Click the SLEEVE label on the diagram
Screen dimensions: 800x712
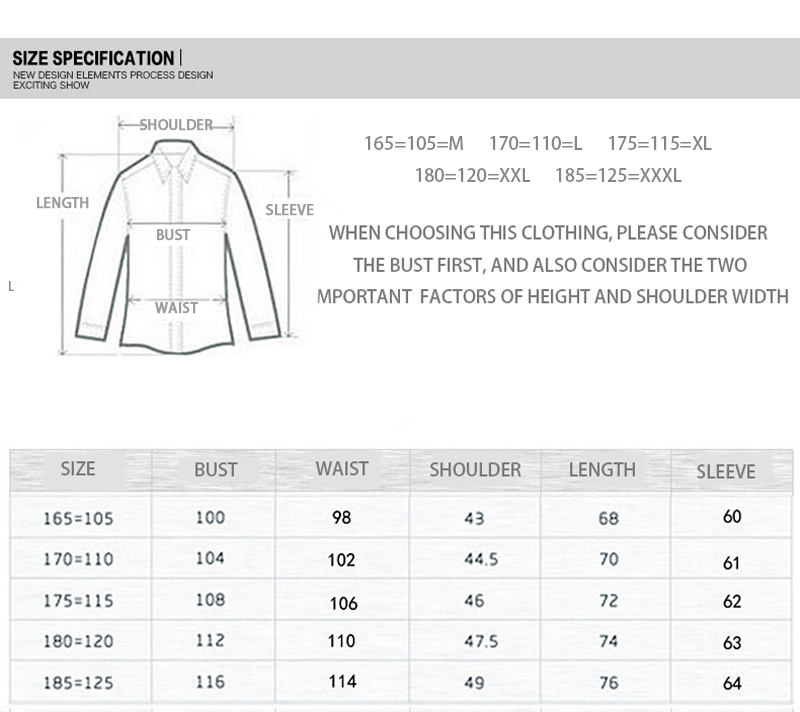(289, 210)
